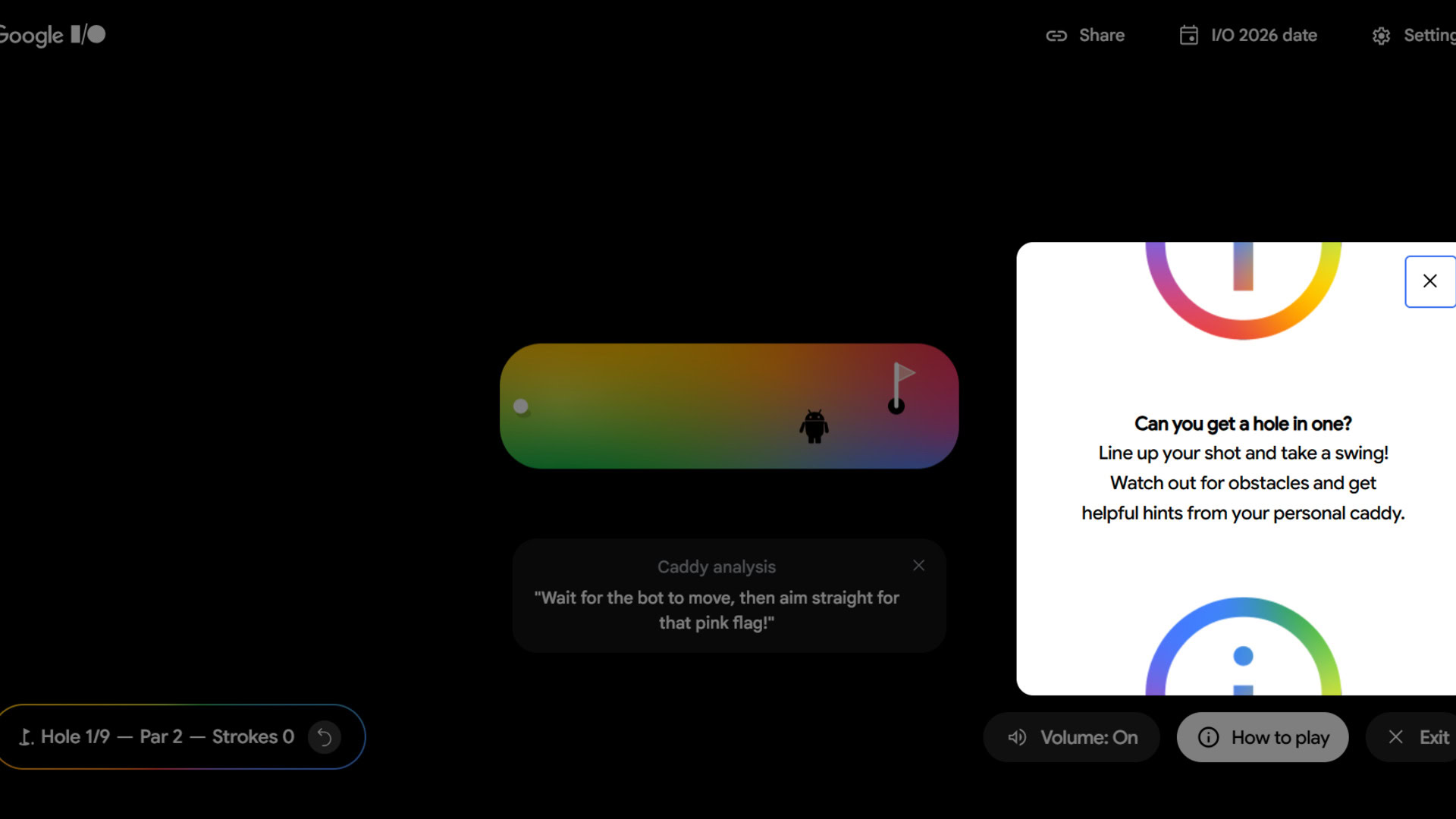Toggle the How to play panel
The height and width of the screenshot is (819, 1456).
coord(1263,737)
